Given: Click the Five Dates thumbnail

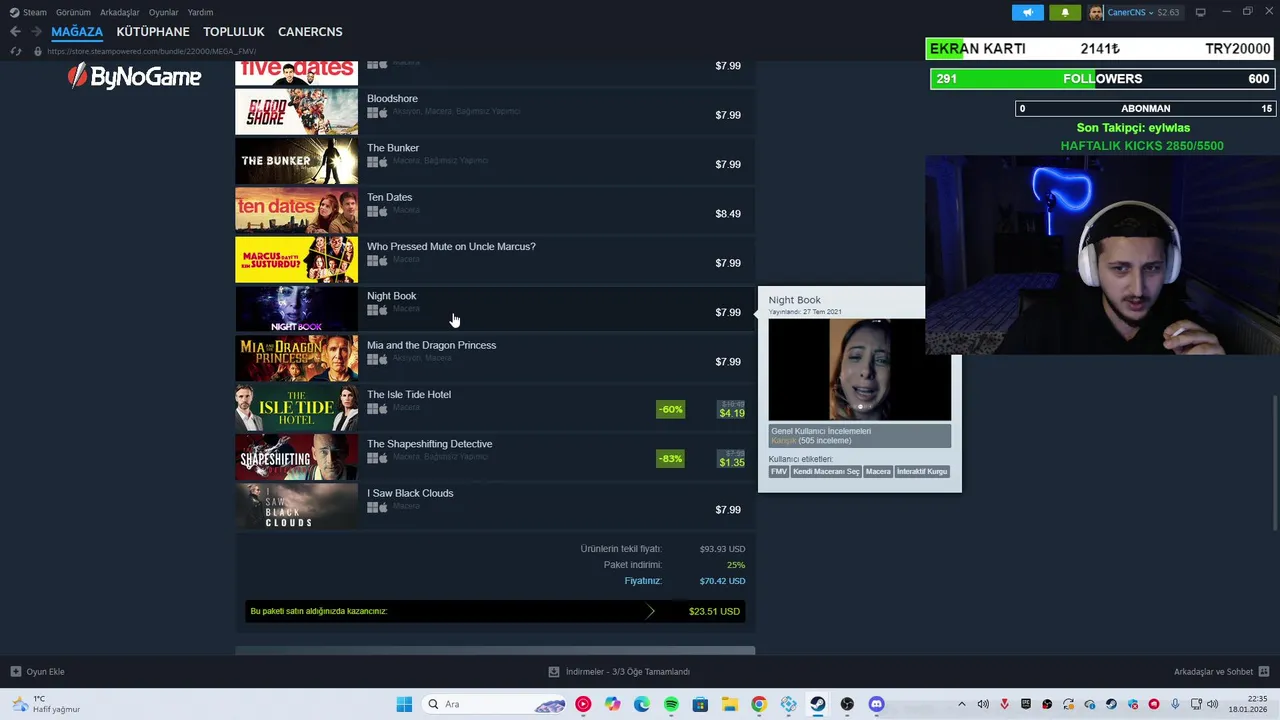Looking at the screenshot, I should click(296, 72).
